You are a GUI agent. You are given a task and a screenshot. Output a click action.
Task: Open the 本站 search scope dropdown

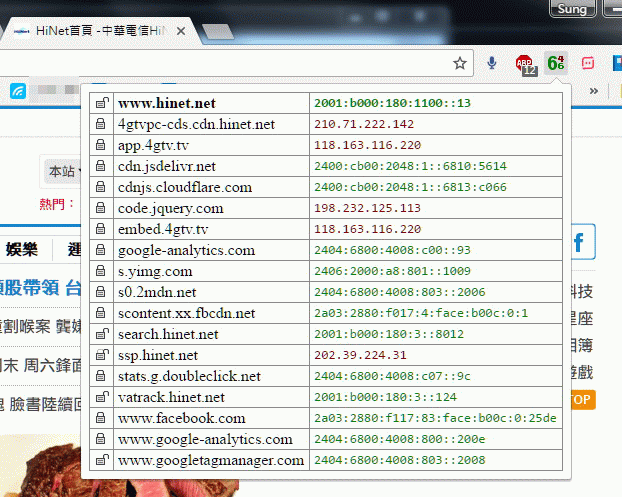click(63, 172)
